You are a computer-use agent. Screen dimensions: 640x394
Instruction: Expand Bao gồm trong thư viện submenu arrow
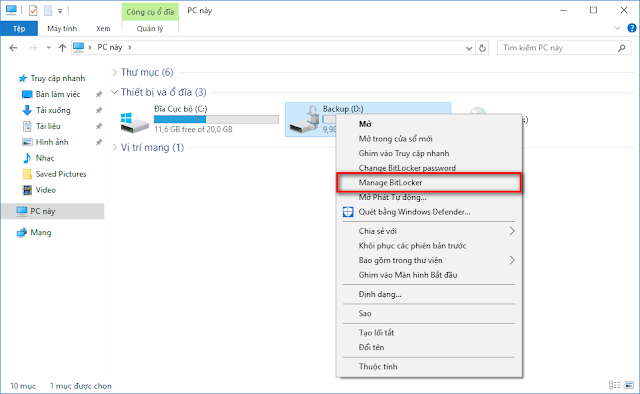tap(512, 260)
